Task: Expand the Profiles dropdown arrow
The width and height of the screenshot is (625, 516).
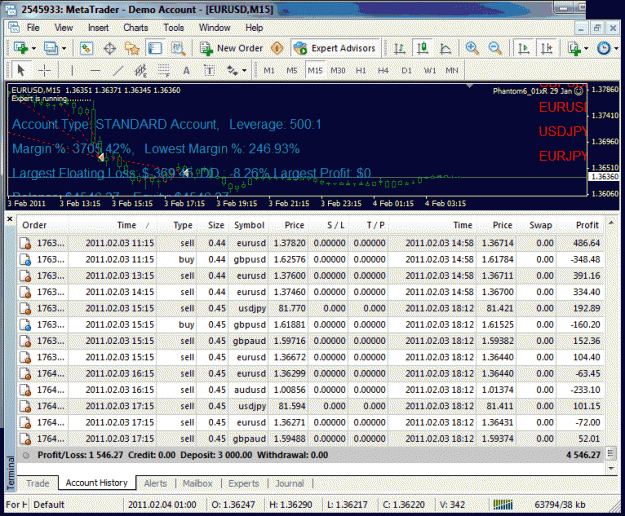Action: click(64, 49)
